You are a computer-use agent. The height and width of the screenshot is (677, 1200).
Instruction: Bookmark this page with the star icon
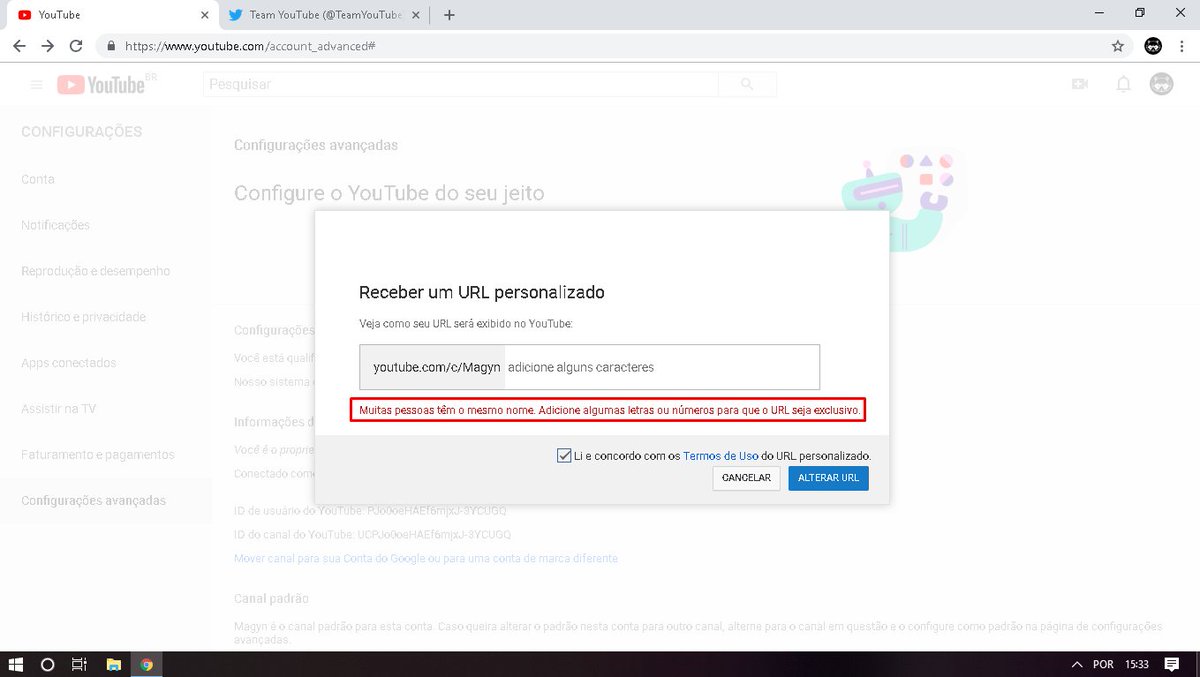(1118, 46)
